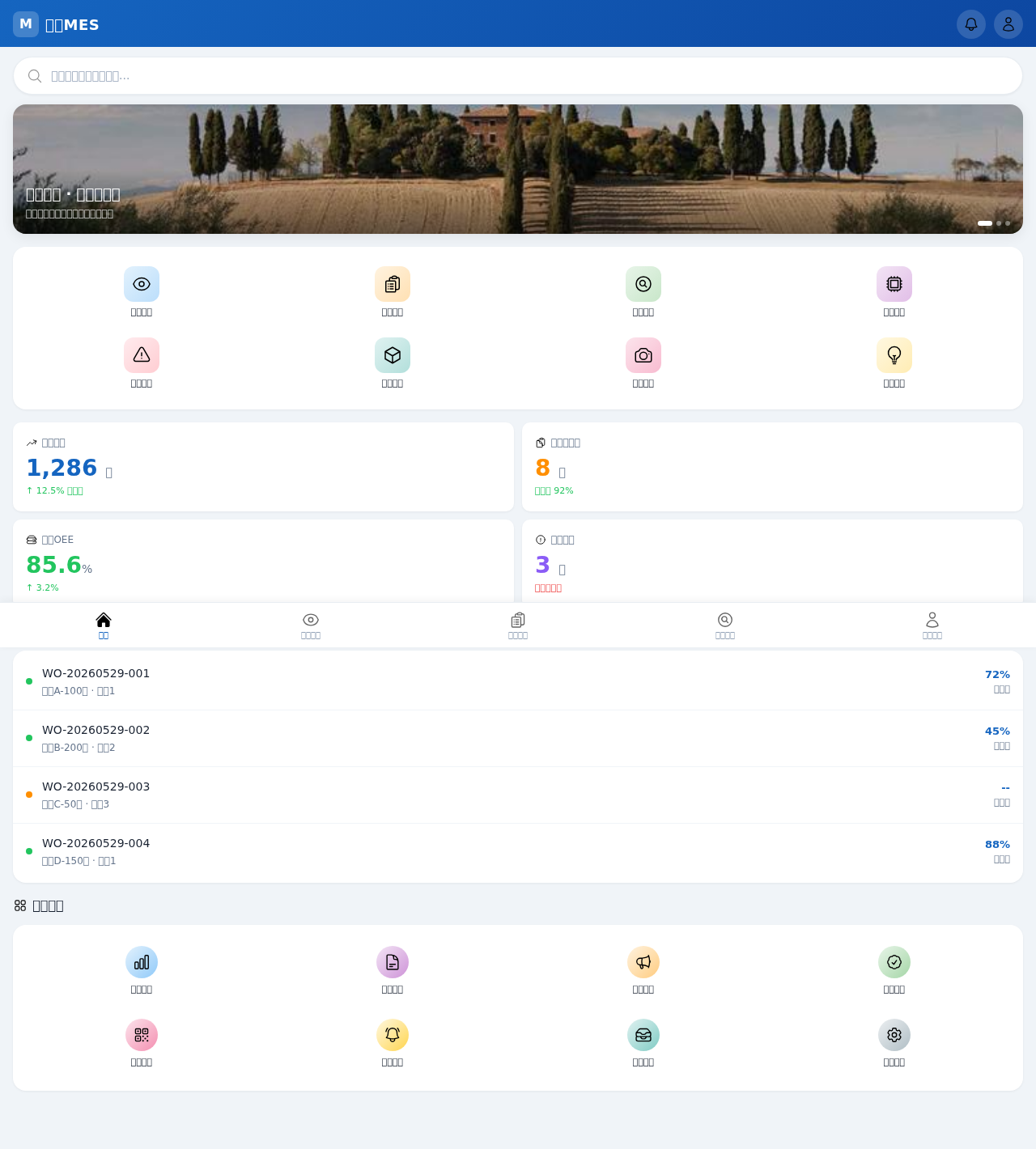Open the blue bar chart icon in the lower grid
1036x1149 pixels.
tap(142, 962)
